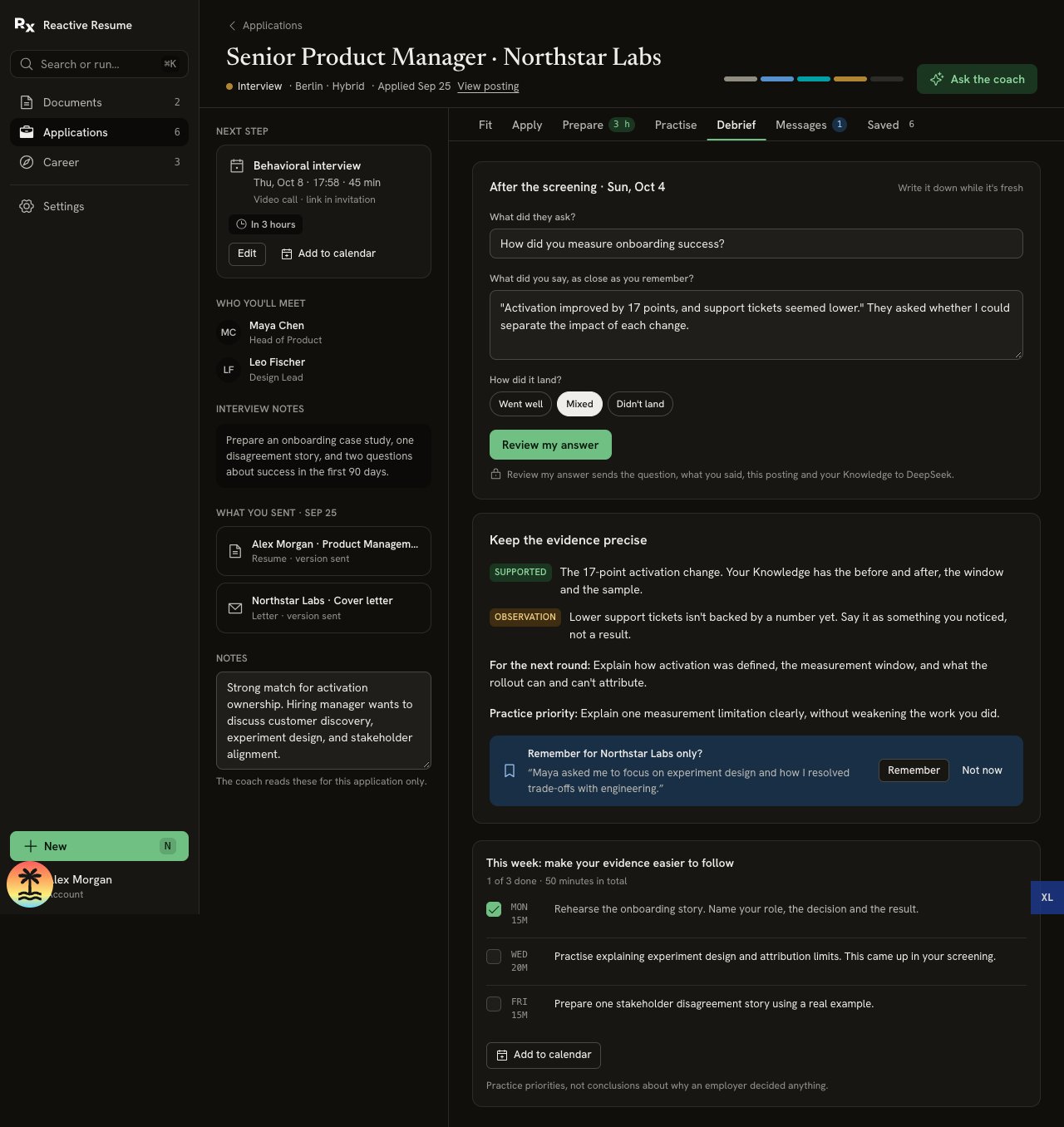The image size is (1064, 1127).
Task: Click the calendar icon beside Behavioral interview
Action: tap(237, 166)
